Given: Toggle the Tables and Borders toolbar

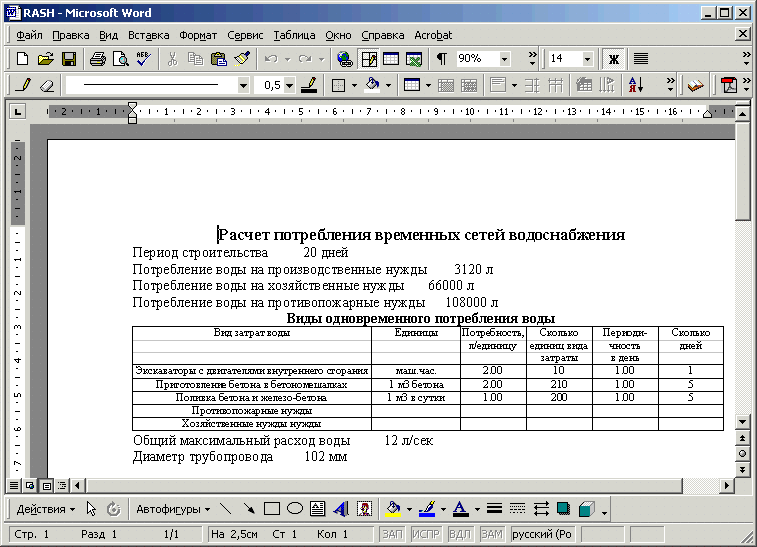Looking at the screenshot, I should click(x=368, y=59).
